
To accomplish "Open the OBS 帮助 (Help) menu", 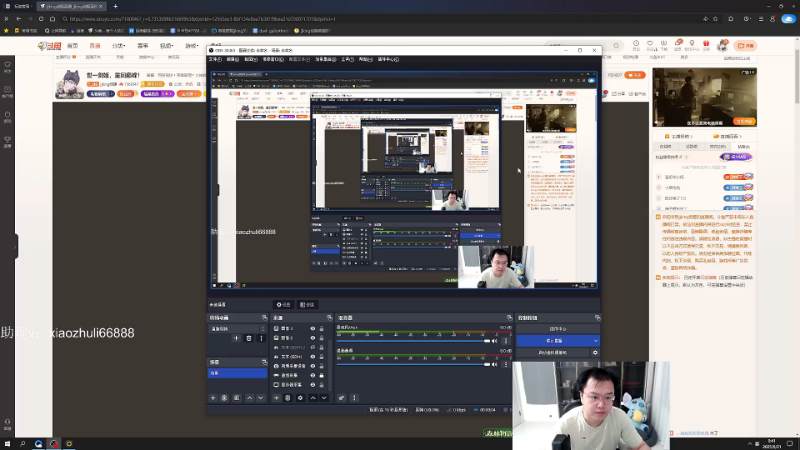I will click(x=365, y=59).
